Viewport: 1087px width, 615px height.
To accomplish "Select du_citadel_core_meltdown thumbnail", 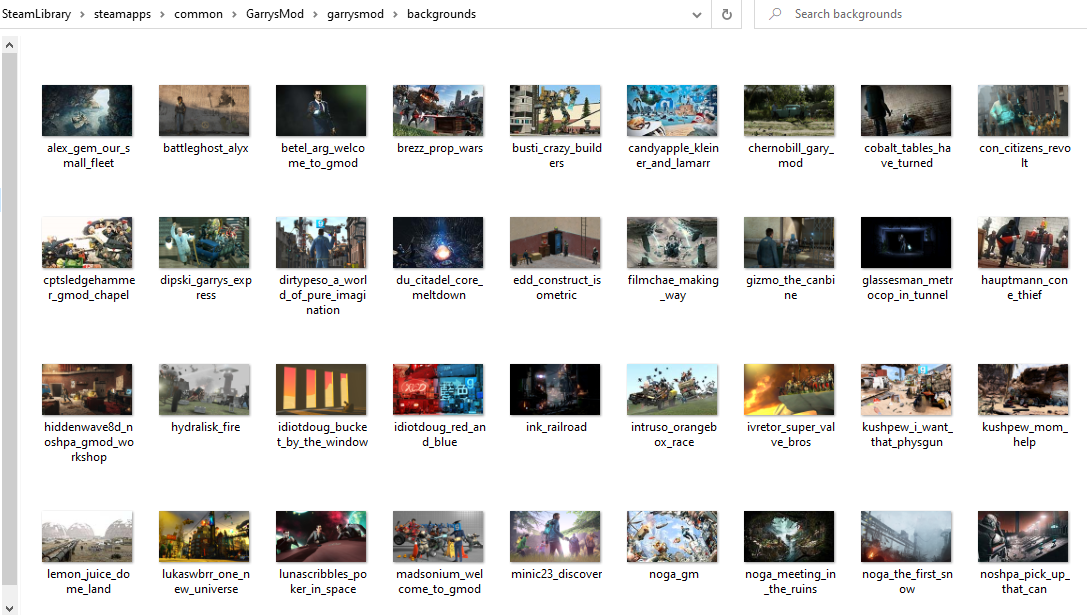I will (x=438, y=243).
